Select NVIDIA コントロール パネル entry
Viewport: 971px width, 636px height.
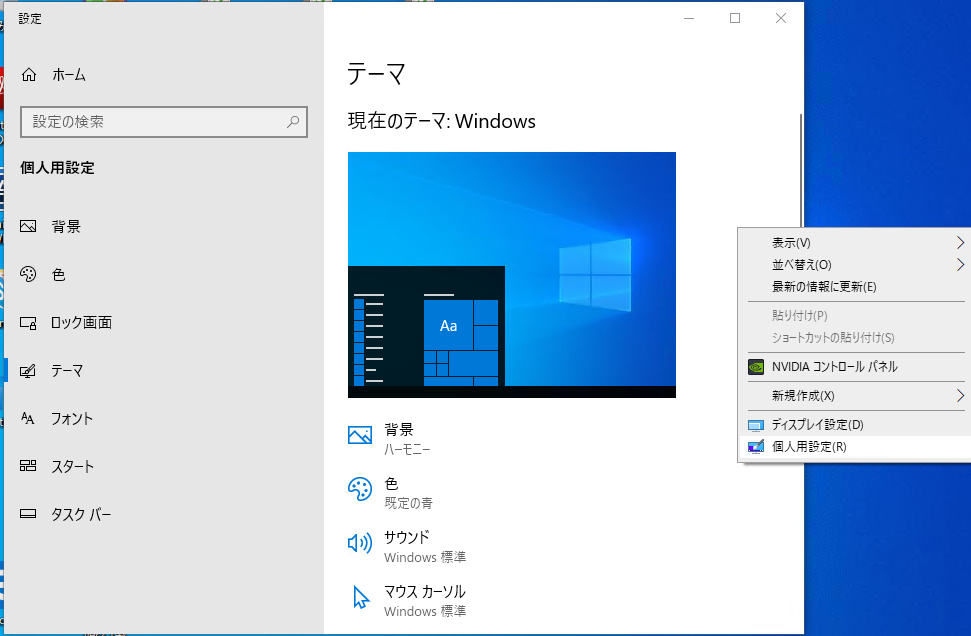point(855,367)
